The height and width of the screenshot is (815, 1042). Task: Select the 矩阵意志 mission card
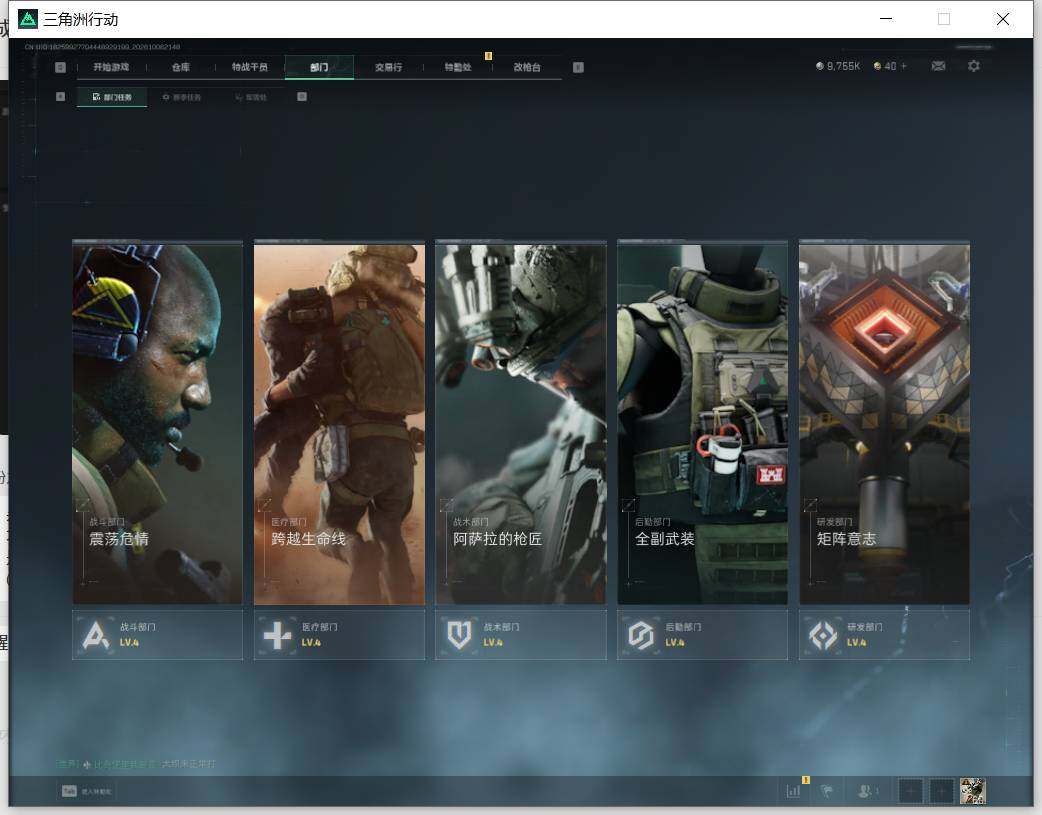tap(885, 423)
